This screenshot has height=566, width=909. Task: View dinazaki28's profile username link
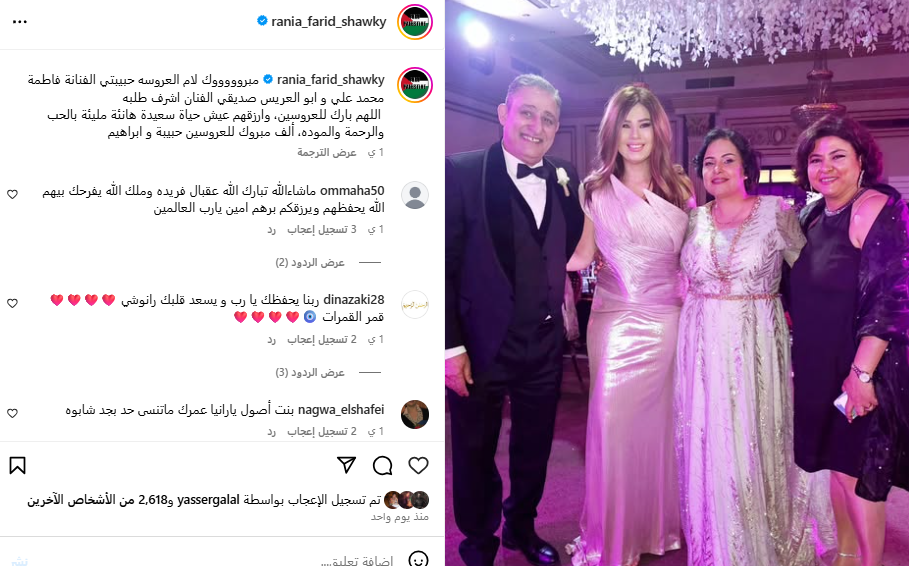tap(354, 300)
